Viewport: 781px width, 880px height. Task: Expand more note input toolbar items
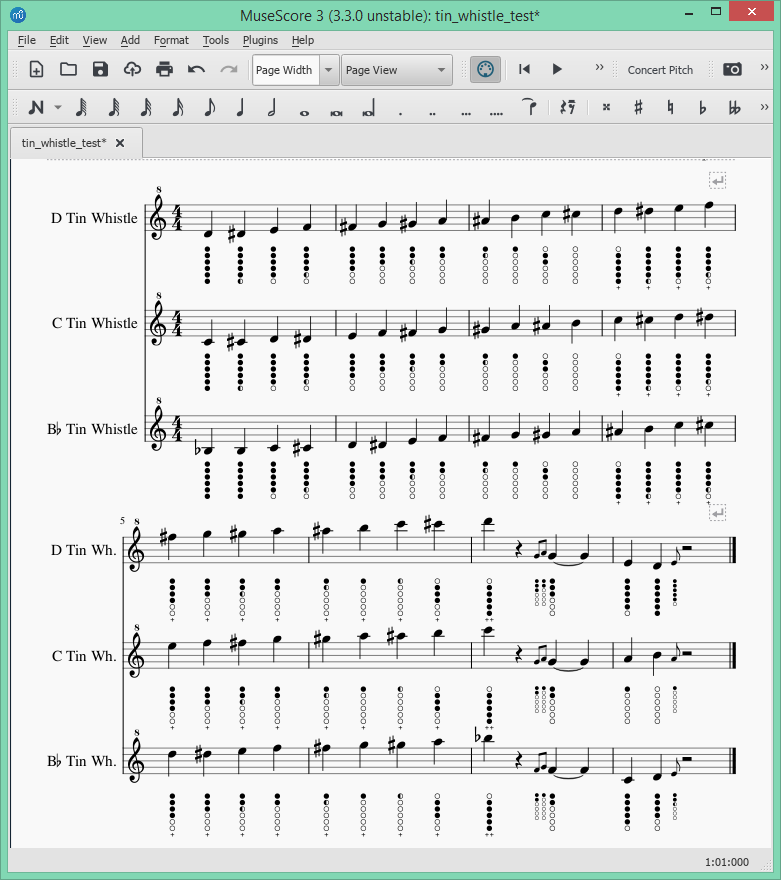click(x=764, y=107)
